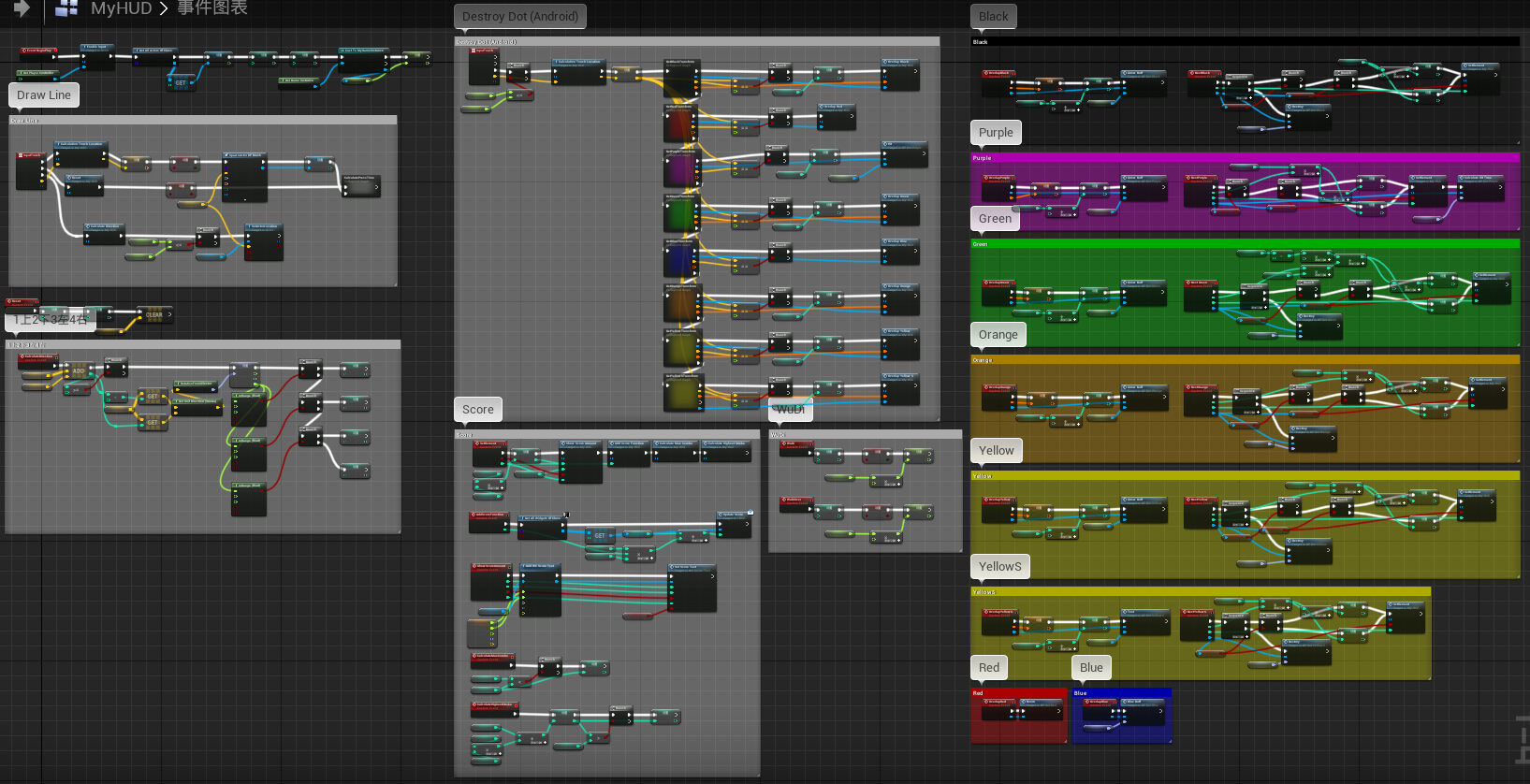The width and height of the screenshot is (1530, 784).
Task: Select the Spawn Actor node in Draw Line
Action: [244, 175]
